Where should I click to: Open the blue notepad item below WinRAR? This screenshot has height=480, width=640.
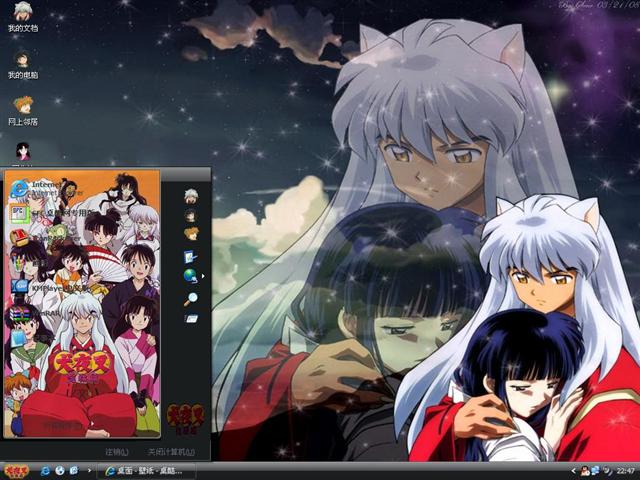(x=19, y=339)
